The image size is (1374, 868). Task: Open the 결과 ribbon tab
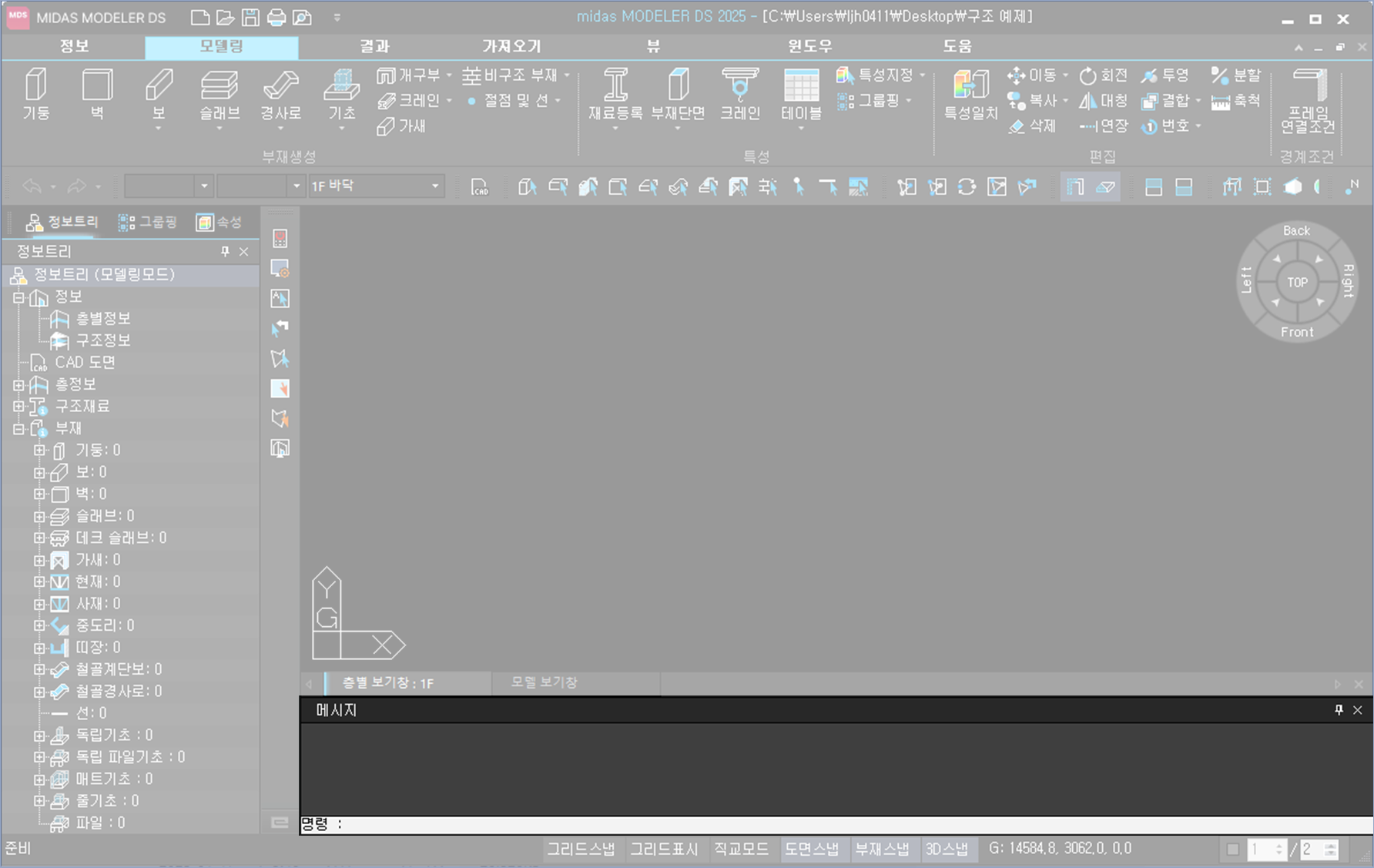pos(375,46)
